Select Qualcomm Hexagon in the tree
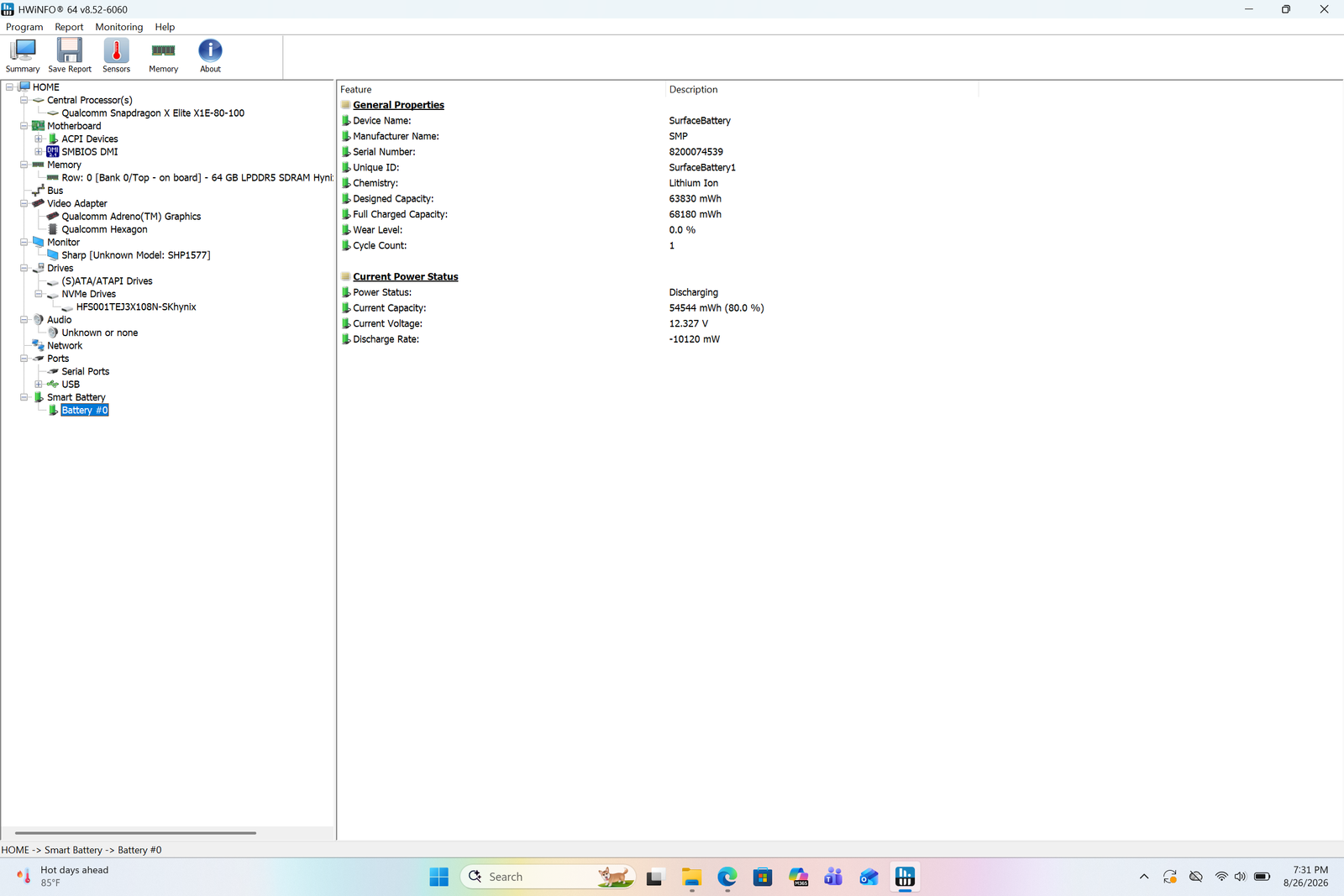The height and width of the screenshot is (896, 1344). [104, 229]
